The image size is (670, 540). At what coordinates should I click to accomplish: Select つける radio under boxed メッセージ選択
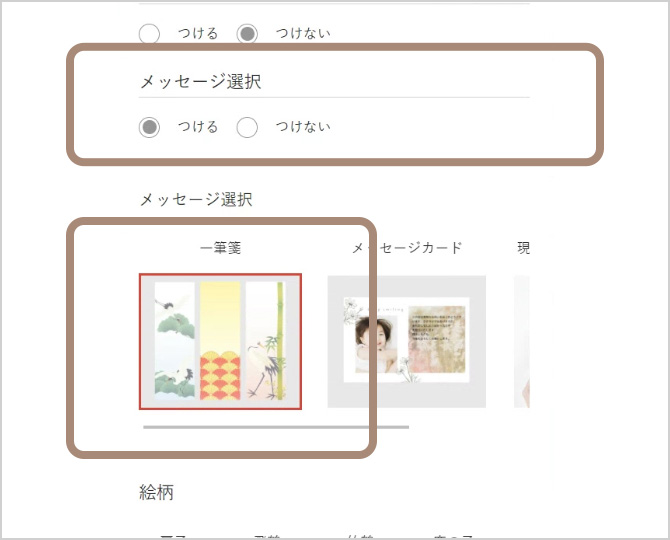click(x=149, y=127)
